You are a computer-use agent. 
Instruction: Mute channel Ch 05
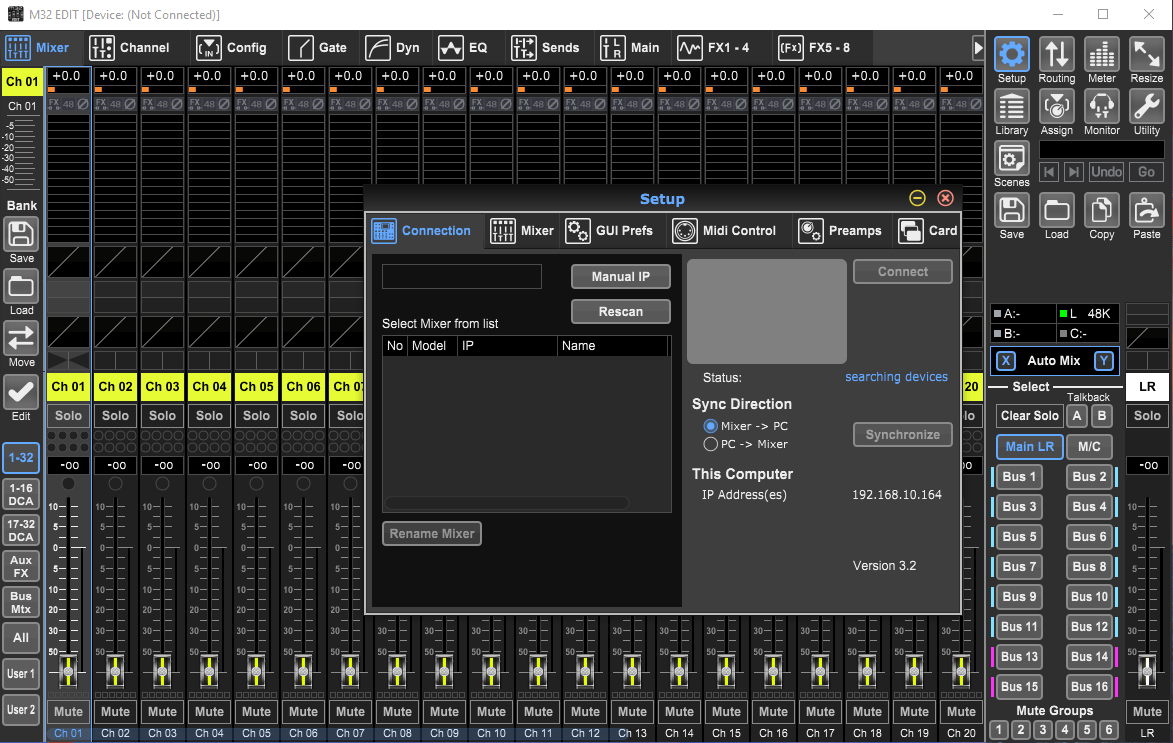click(256, 711)
